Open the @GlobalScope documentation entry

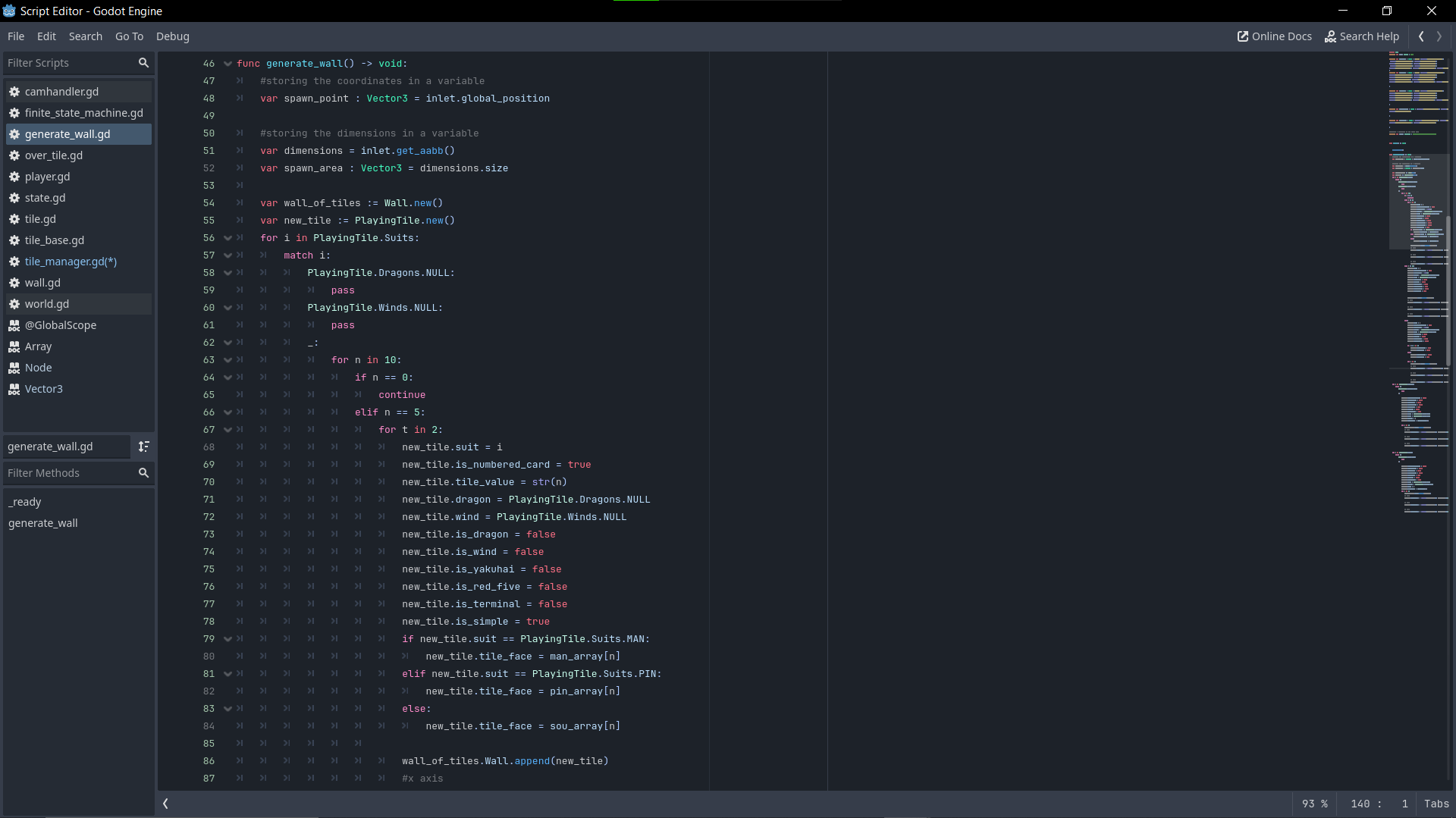coord(60,325)
